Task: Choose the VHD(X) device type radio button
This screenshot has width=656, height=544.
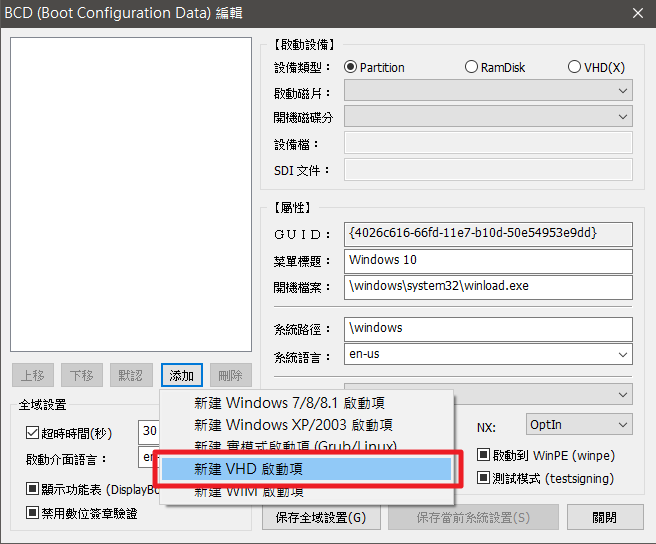Action: point(574,67)
